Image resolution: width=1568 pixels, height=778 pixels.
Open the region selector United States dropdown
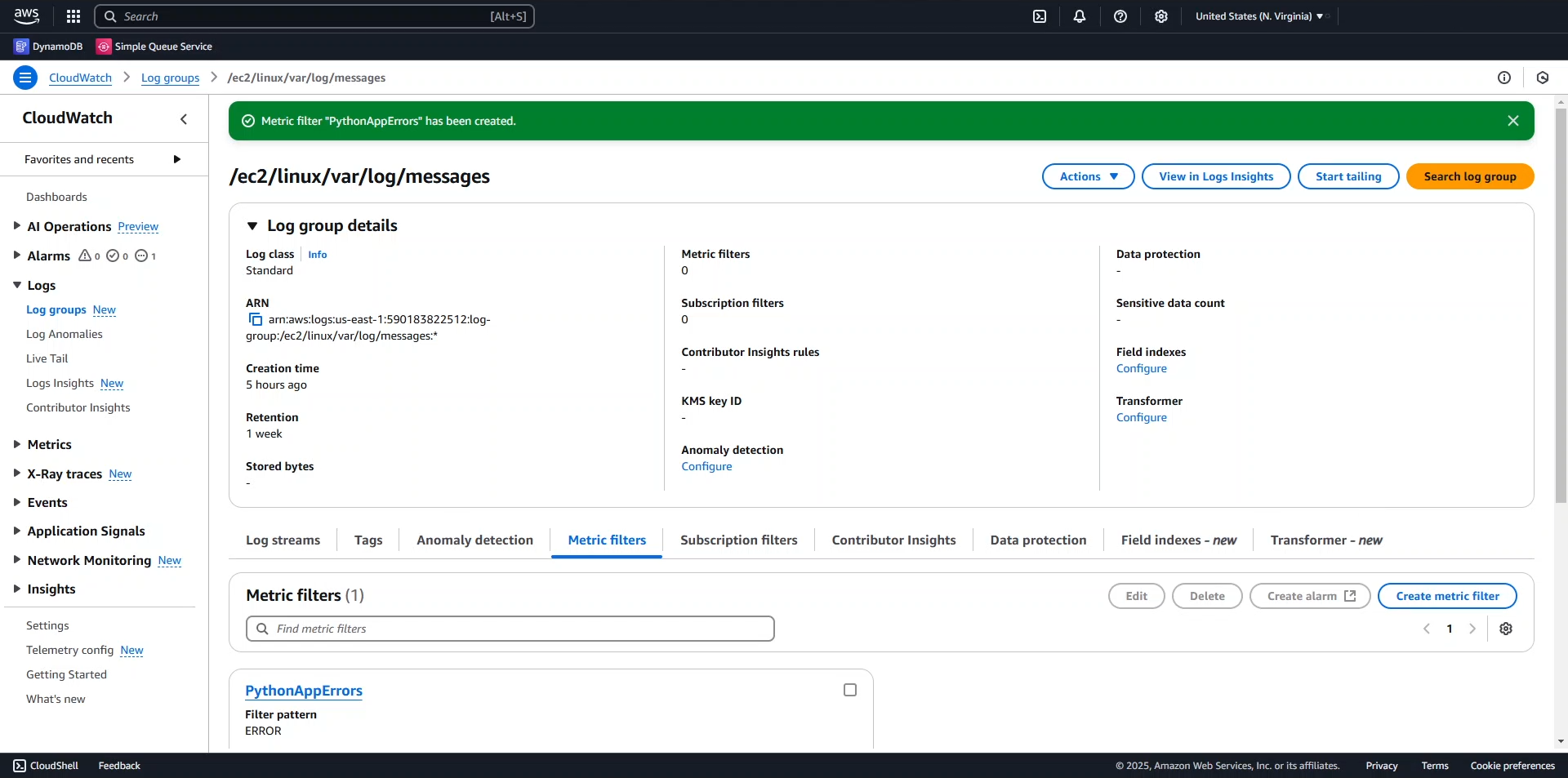[x=1258, y=16]
